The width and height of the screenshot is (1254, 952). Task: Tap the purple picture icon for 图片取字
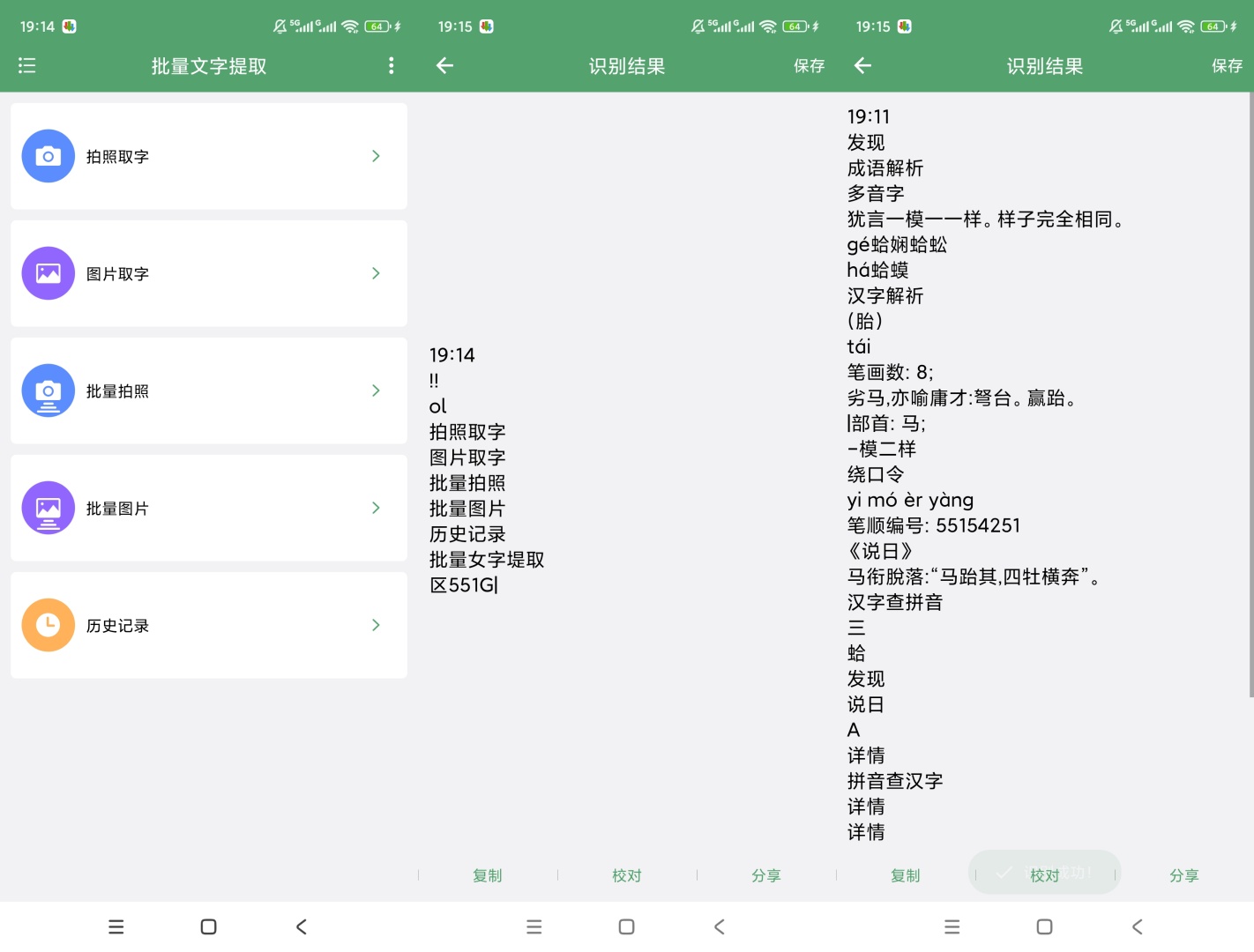click(x=49, y=273)
